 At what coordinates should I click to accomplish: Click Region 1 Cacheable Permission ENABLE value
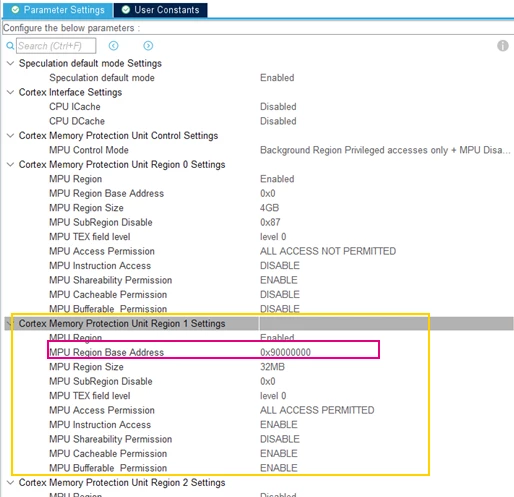pyautogui.click(x=279, y=453)
